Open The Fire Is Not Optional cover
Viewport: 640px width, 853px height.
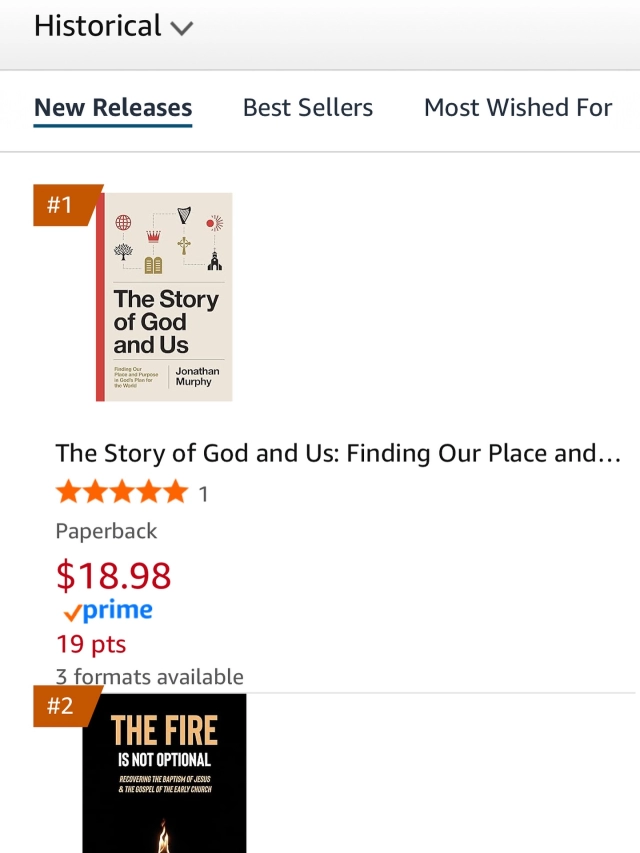[x=164, y=772]
